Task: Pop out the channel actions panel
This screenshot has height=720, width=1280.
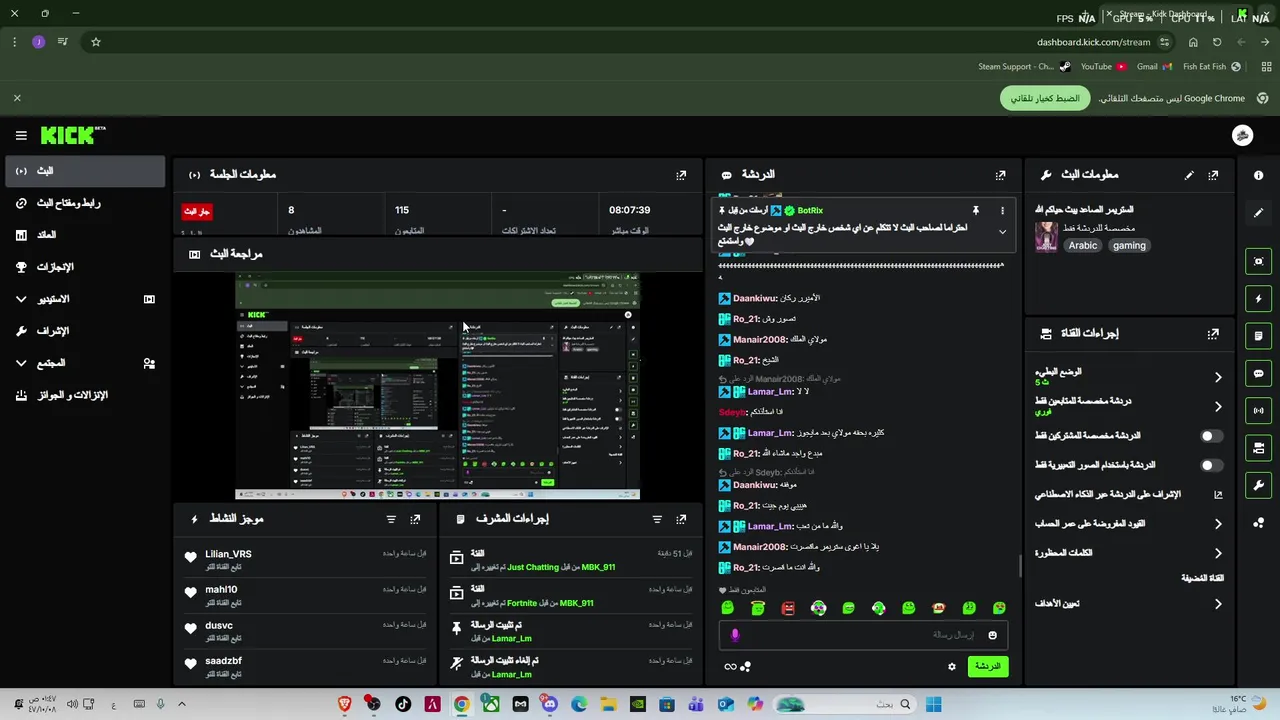Action: point(1213,334)
